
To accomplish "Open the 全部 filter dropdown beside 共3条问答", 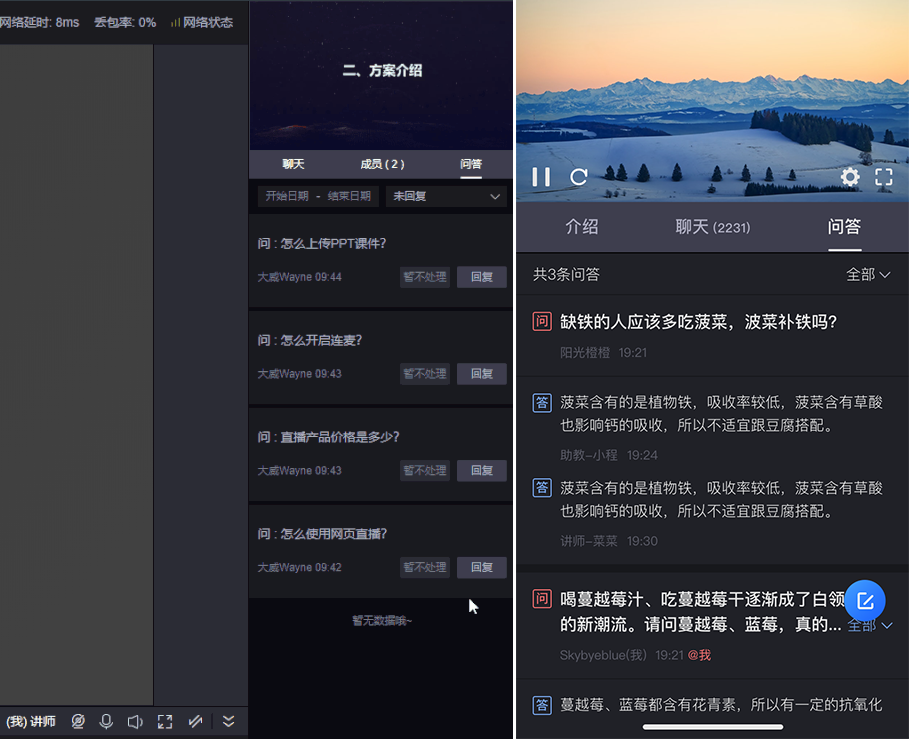I will (867, 274).
